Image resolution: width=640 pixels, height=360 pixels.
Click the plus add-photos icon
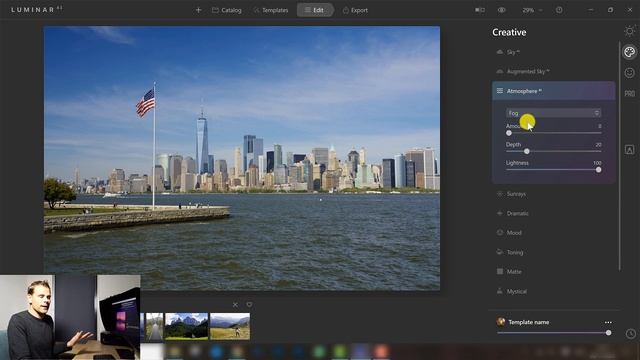click(198, 10)
